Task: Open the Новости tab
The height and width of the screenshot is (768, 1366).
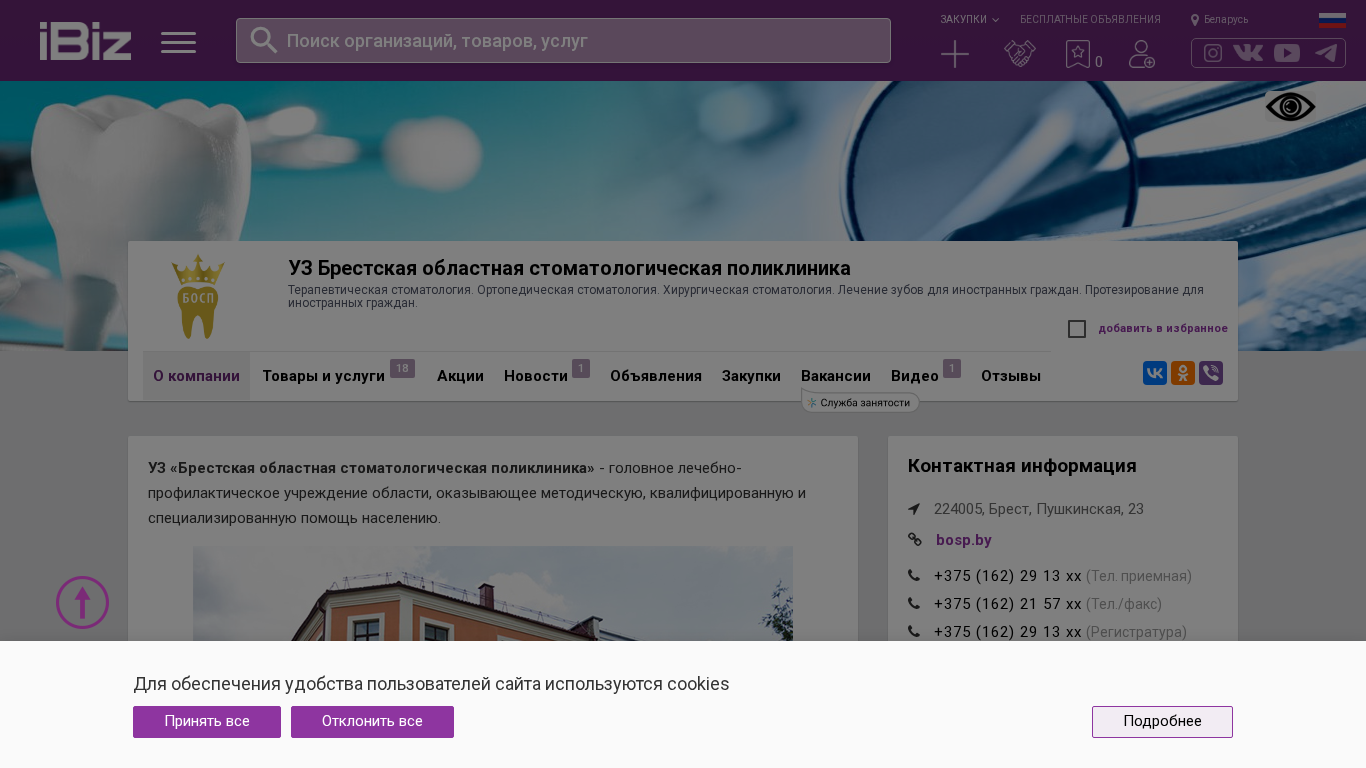Action: (536, 376)
